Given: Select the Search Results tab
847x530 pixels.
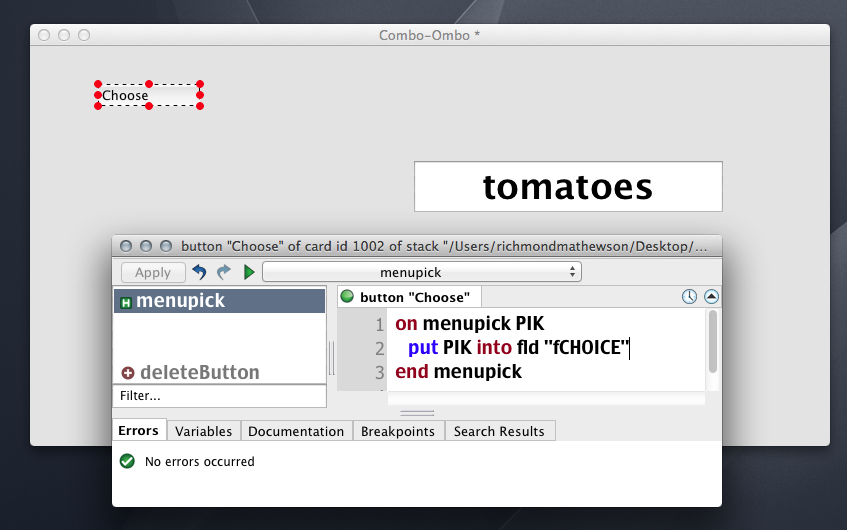Looking at the screenshot, I should pyautogui.click(x=499, y=431).
